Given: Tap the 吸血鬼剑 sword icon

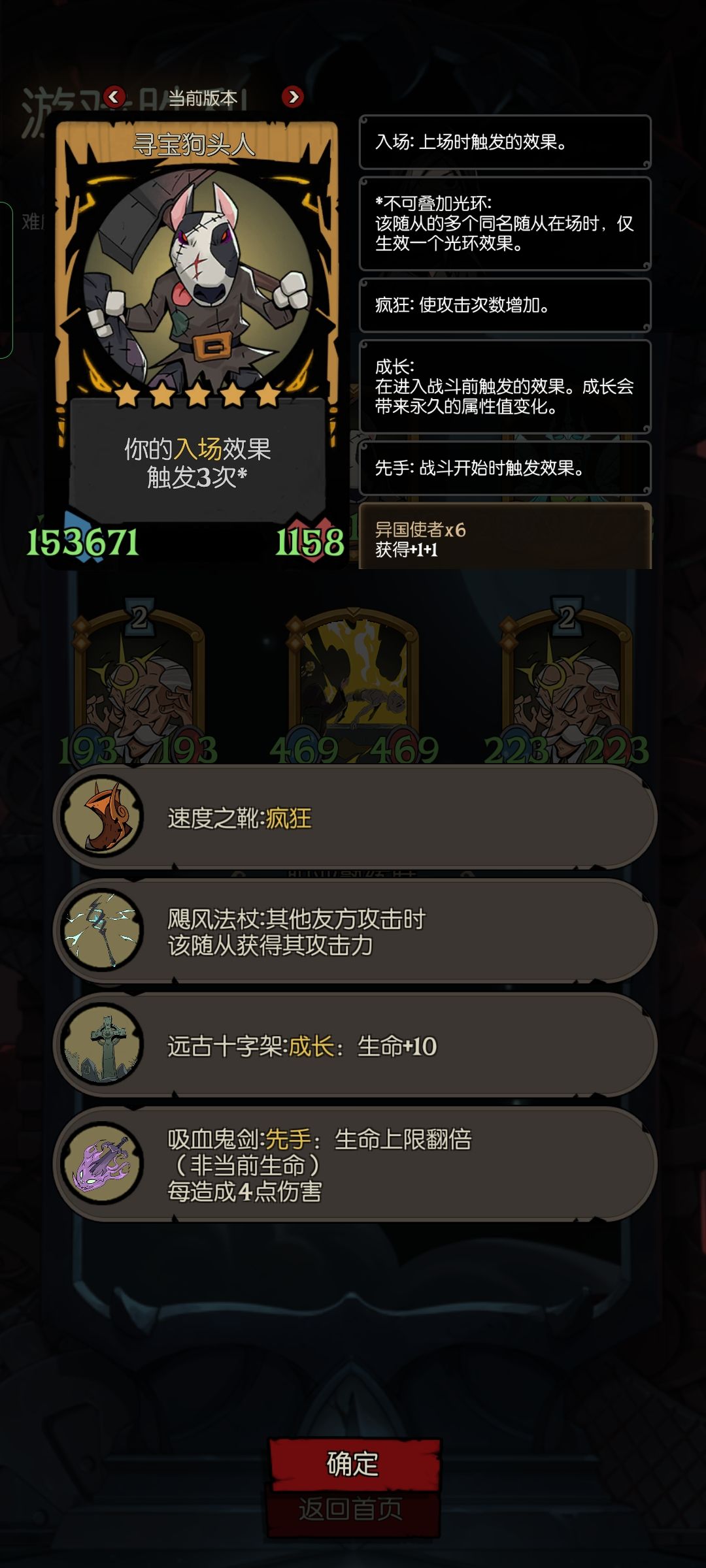Looking at the screenshot, I should 102,1164.
